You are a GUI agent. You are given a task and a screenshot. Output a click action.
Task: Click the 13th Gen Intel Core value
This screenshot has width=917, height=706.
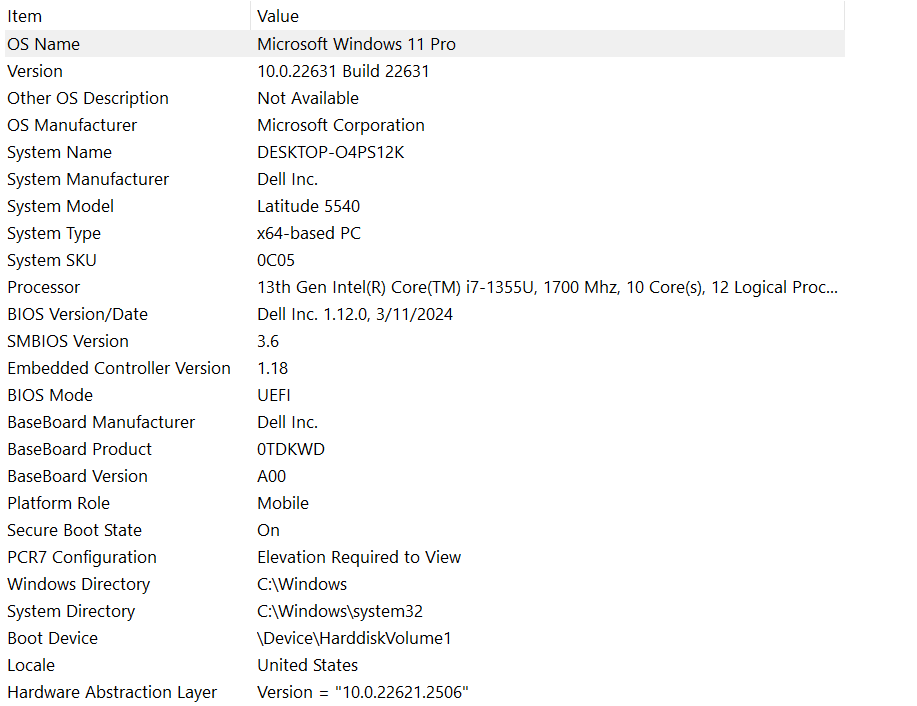547,287
